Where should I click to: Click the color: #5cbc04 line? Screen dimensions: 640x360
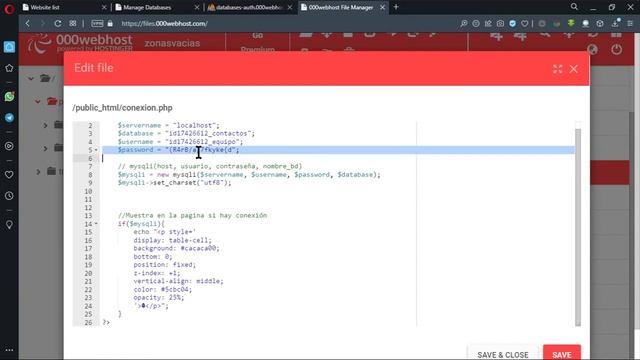point(162,289)
